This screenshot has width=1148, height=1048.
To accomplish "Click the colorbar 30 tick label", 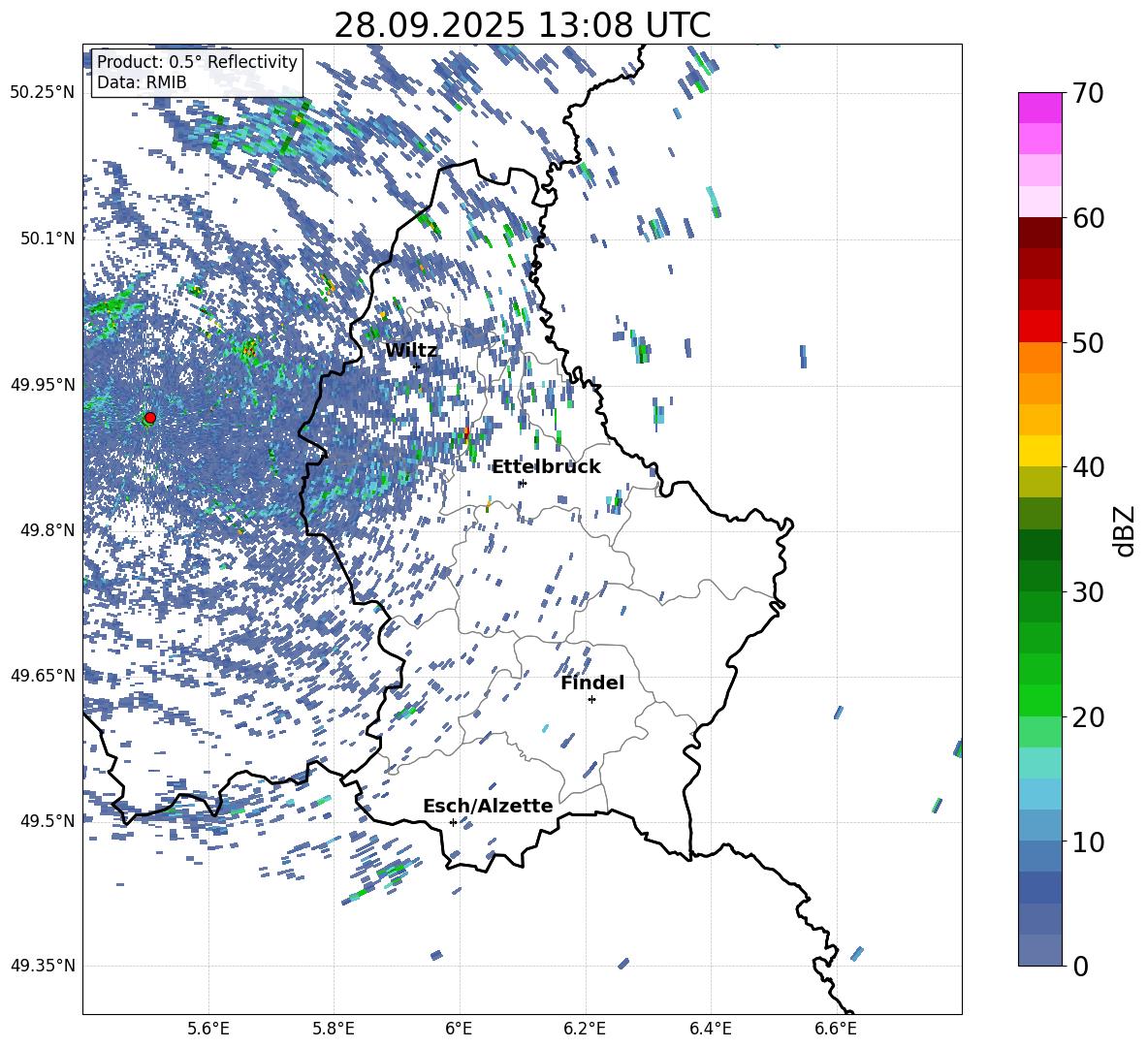I will tap(1088, 592).
